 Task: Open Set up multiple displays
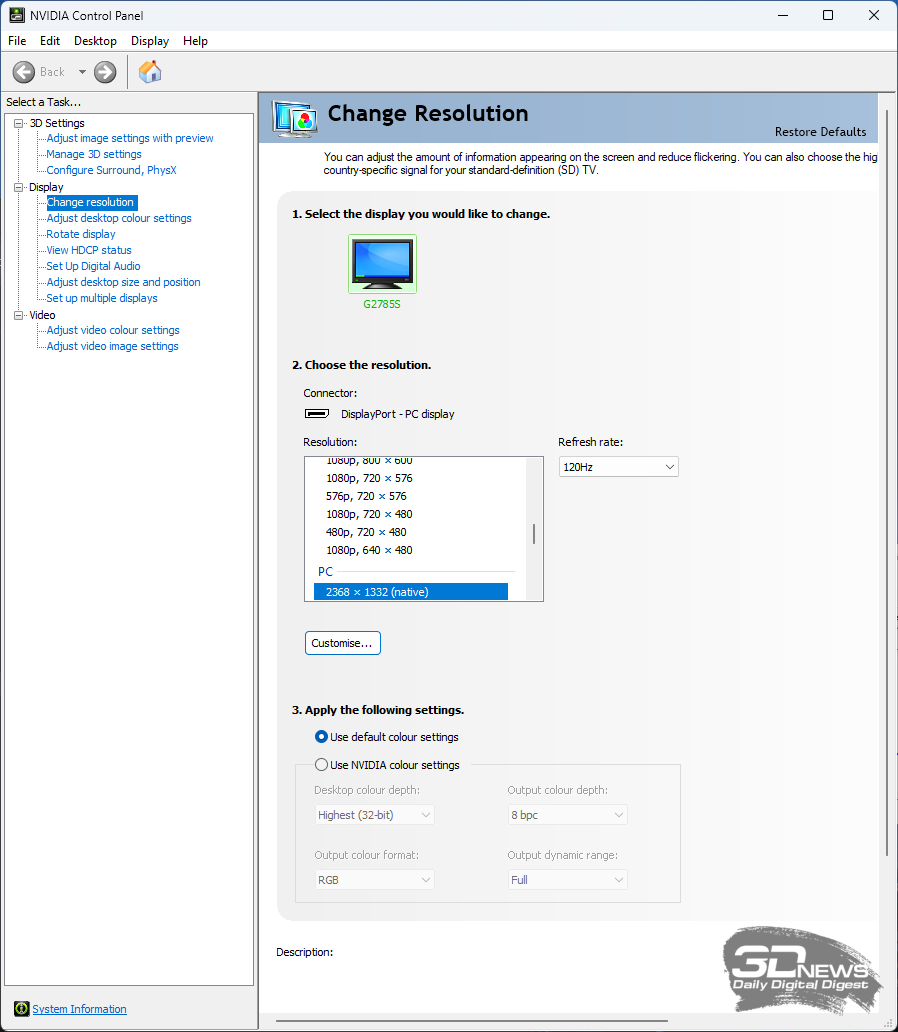(102, 298)
